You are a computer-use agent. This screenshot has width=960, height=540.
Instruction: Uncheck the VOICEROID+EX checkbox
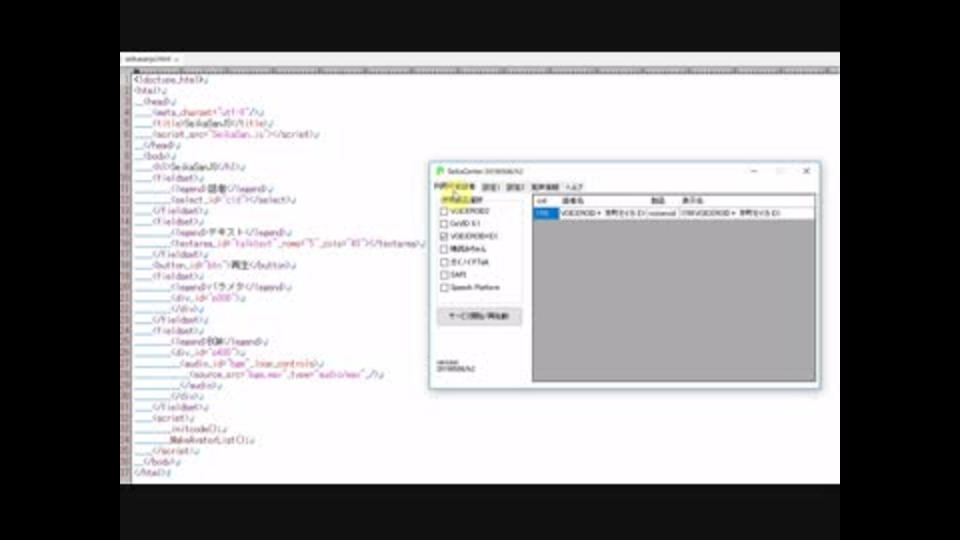[x=444, y=236]
